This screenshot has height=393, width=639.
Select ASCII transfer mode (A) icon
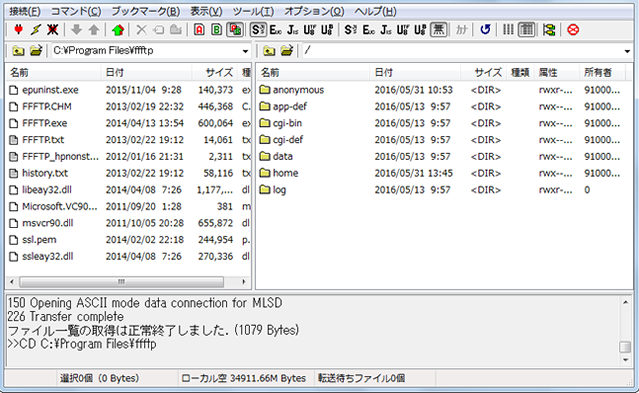[x=199, y=30]
